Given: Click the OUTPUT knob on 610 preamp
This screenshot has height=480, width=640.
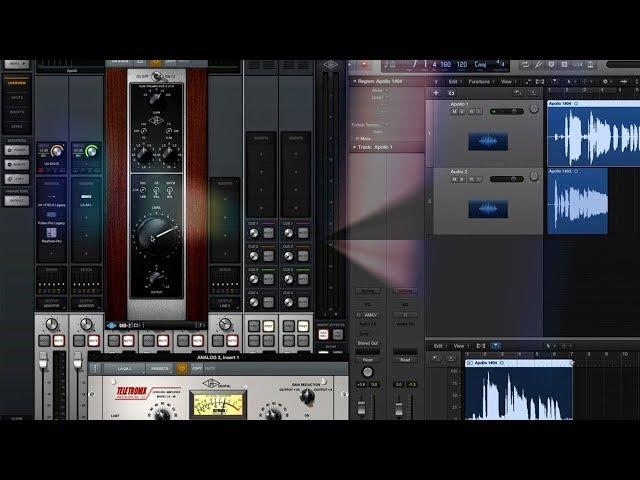Looking at the screenshot, I should 156,278.
